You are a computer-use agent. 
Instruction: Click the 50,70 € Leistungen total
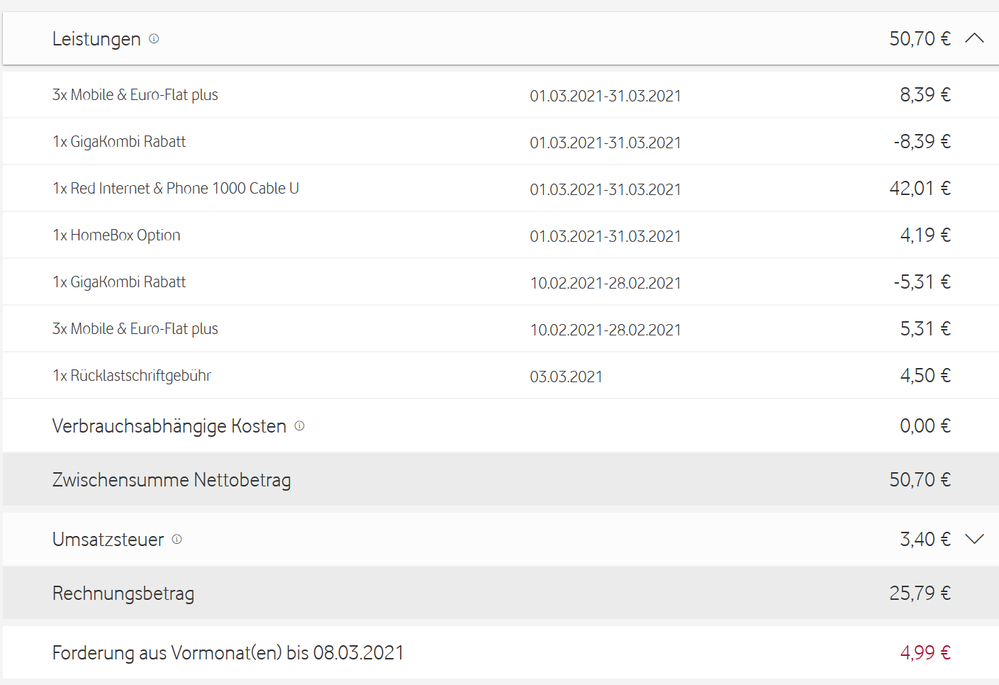pyautogui.click(x=919, y=39)
